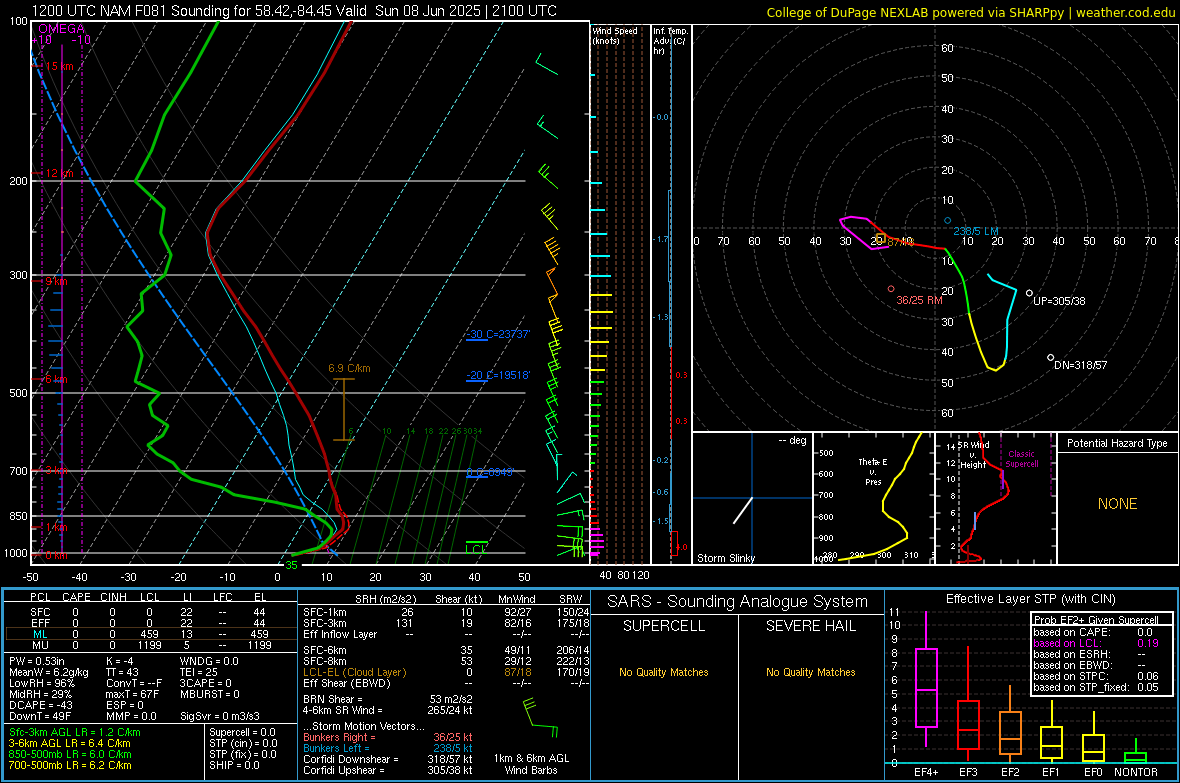
Task: Click the '36/25 RM' hodograph label
Action: point(919,300)
